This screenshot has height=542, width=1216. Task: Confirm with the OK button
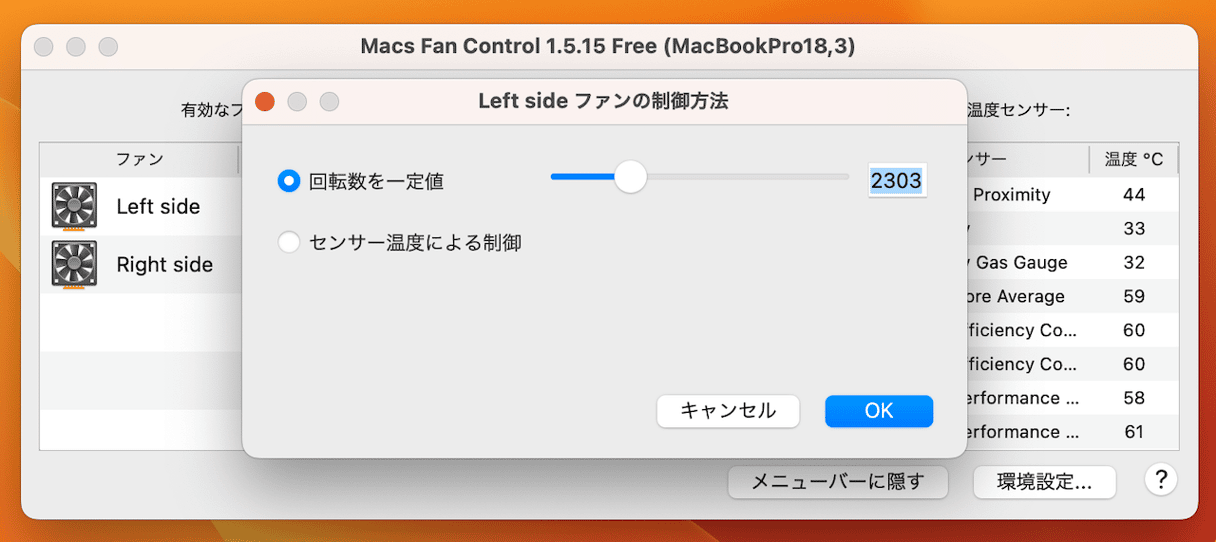click(879, 411)
